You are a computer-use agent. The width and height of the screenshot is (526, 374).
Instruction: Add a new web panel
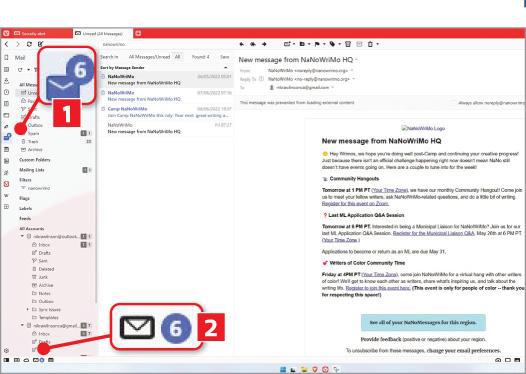pos(6,207)
